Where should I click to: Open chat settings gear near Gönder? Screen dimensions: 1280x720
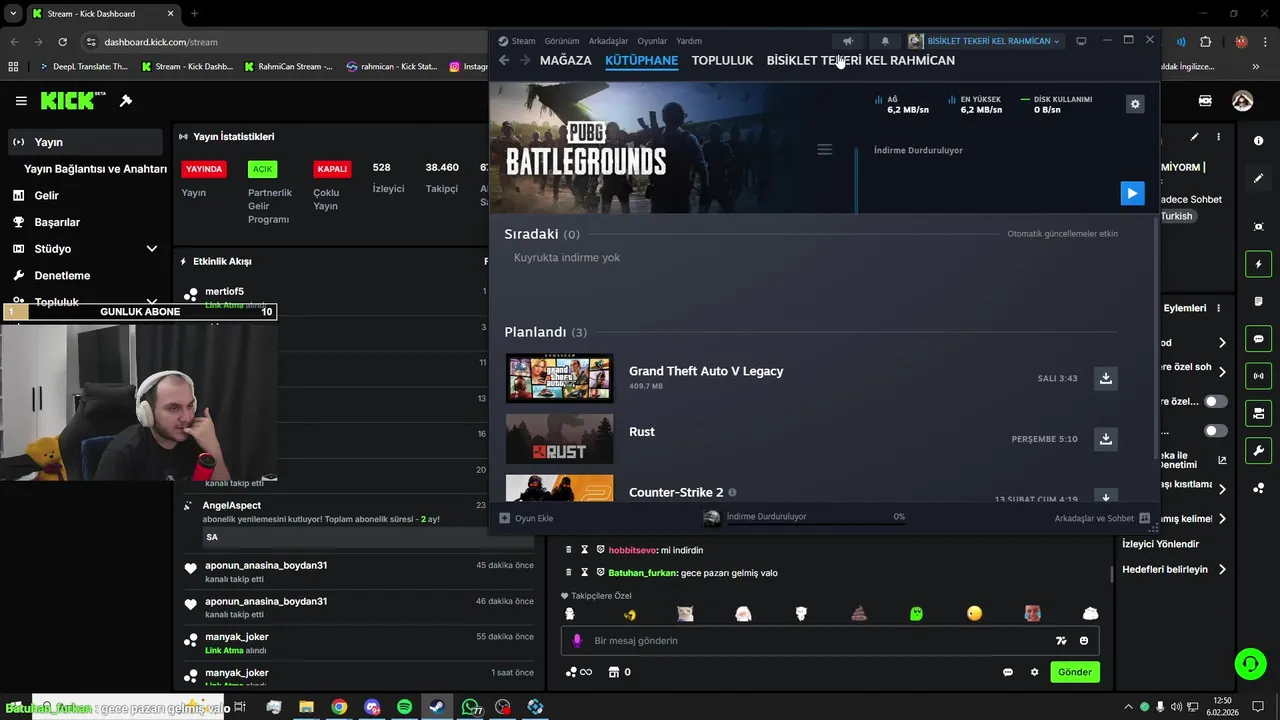click(x=1035, y=672)
